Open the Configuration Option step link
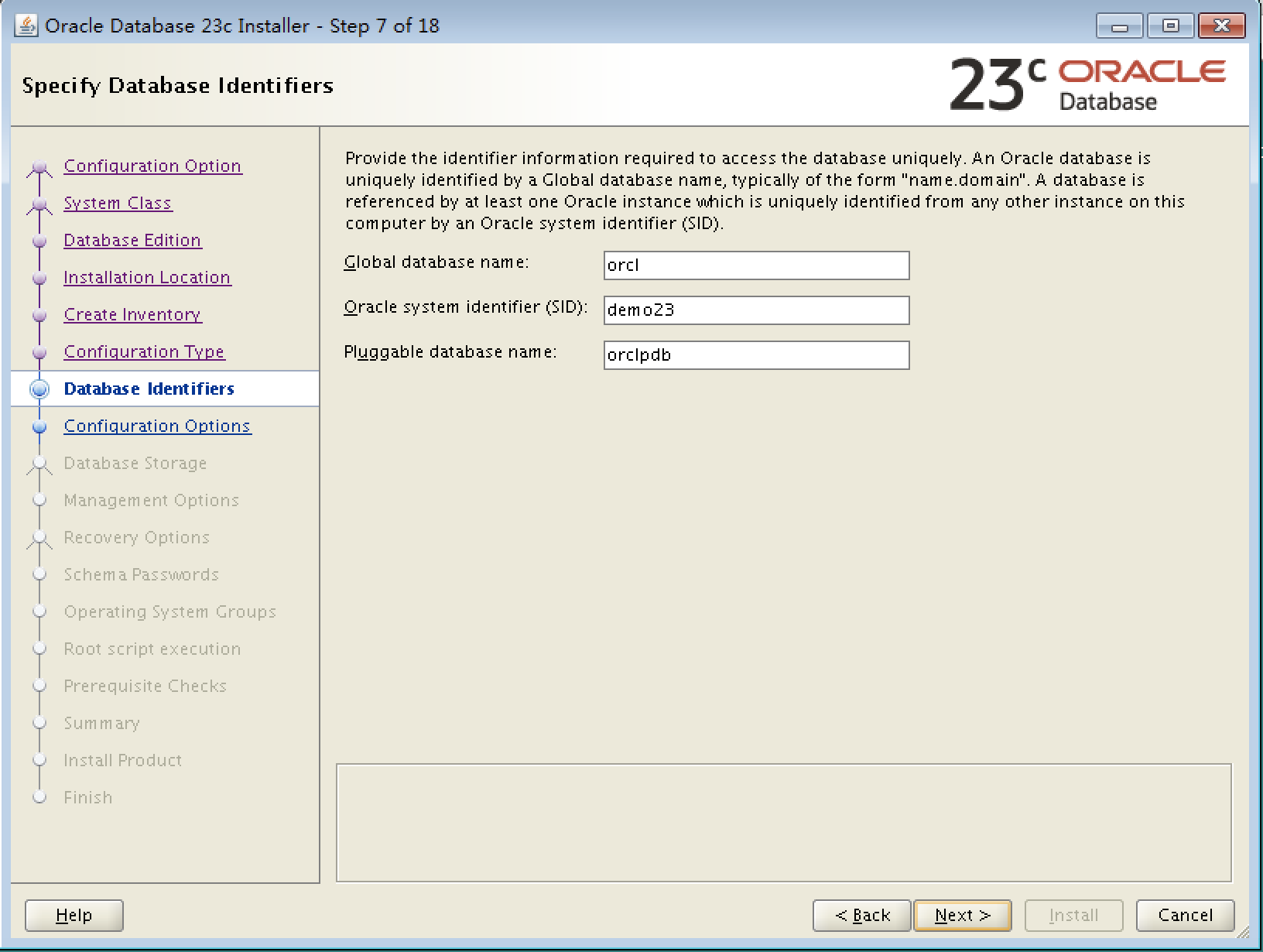Viewport: 1263px width, 952px height. coord(152,166)
